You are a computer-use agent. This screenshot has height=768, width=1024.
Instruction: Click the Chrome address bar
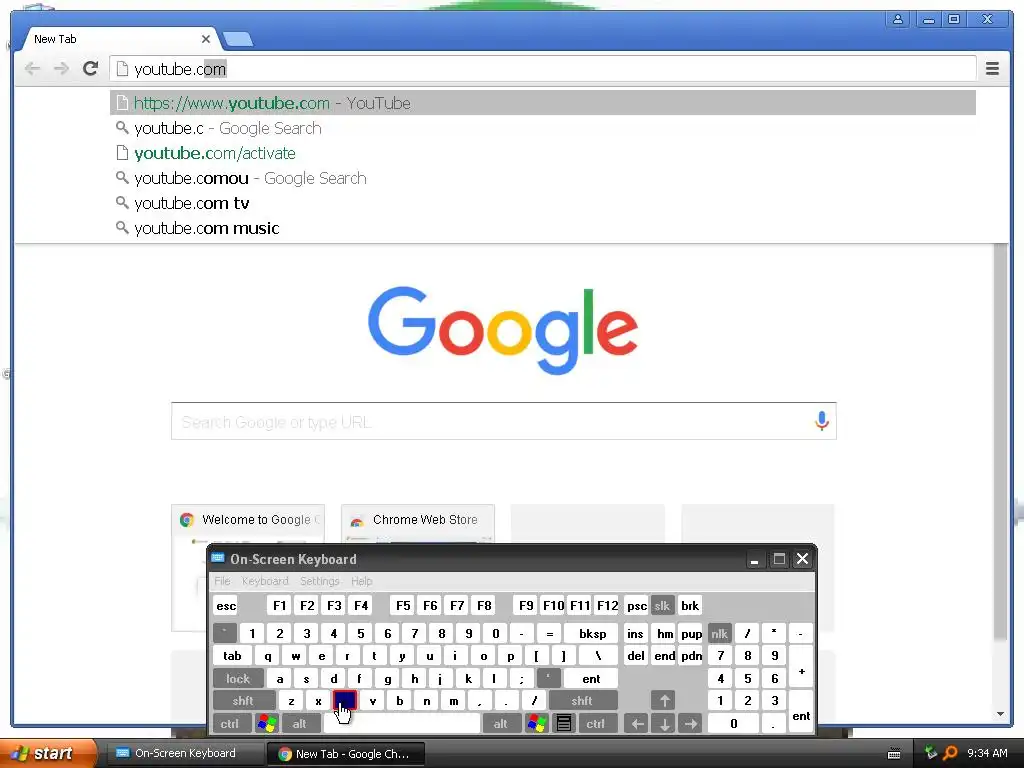(543, 69)
